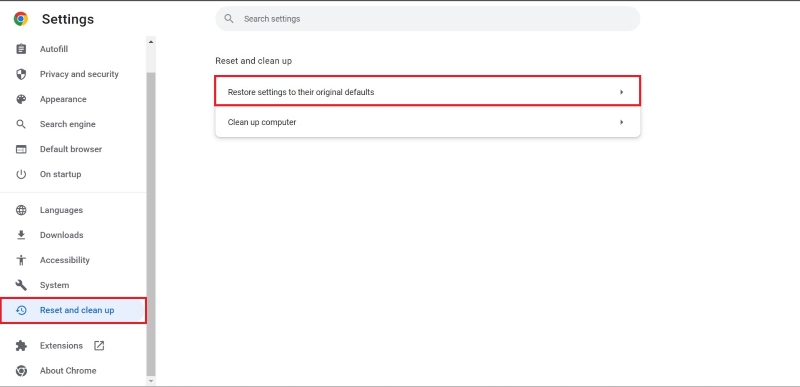Click the Accessibility person icon

coord(21,260)
